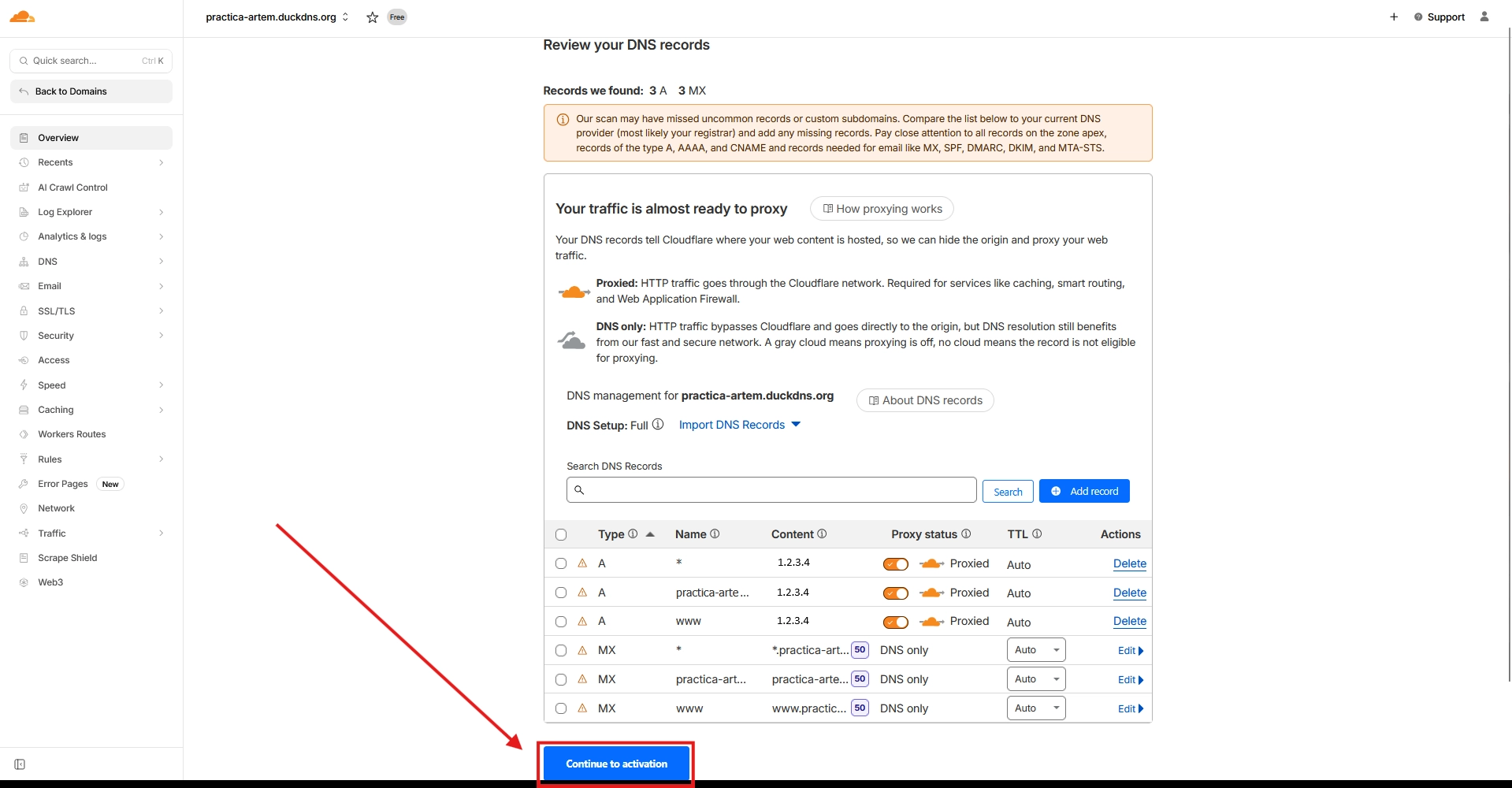
Task: Collapse sidebar using bottom-left panel icon
Action: [x=20, y=764]
